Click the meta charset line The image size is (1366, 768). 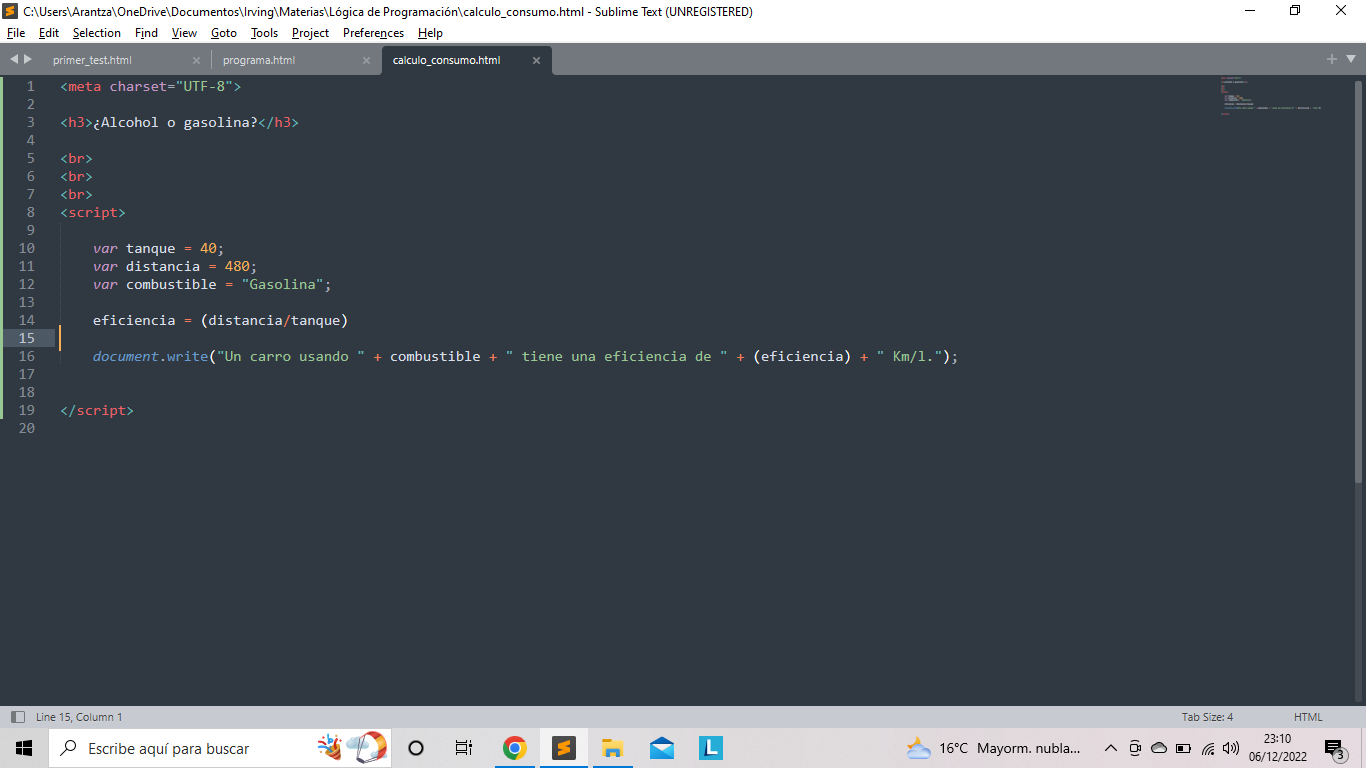(x=150, y=86)
